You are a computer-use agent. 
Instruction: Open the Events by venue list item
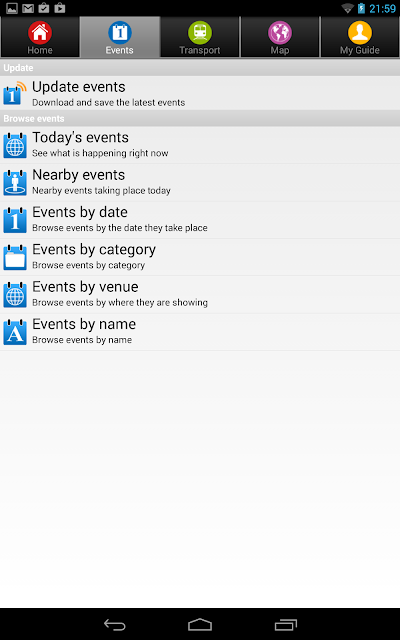click(200, 294)
